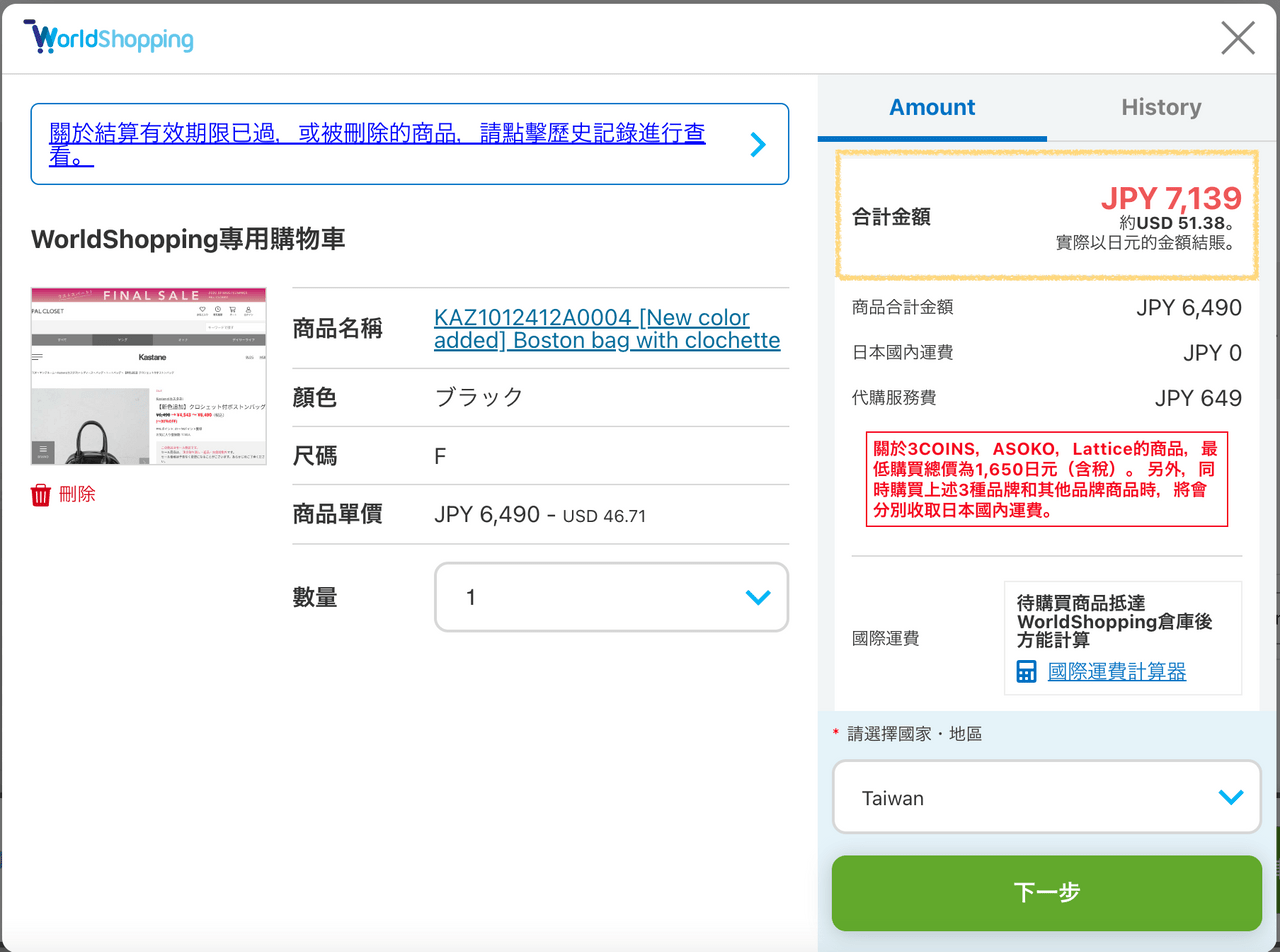
Task: Click the JPY 7,139 total amount
Action: 1171,198
